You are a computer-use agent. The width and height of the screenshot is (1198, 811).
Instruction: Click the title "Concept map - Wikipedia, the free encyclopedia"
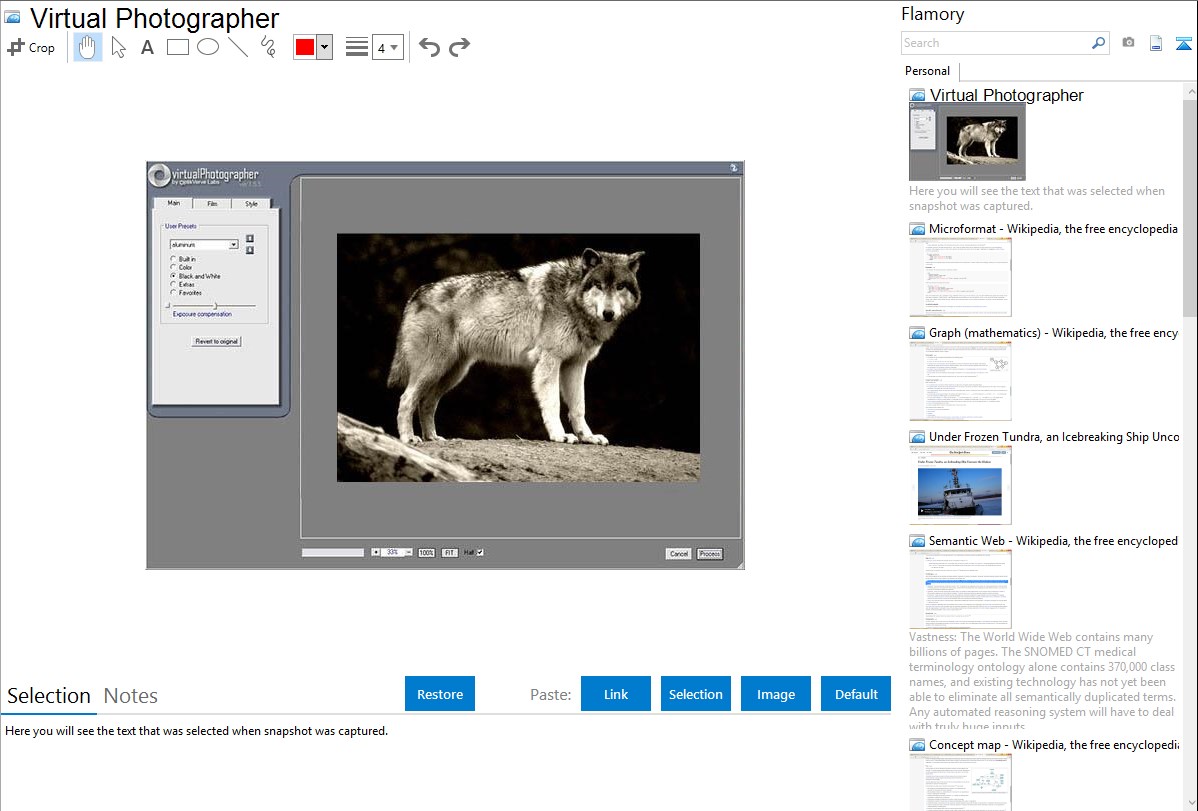tap(1054, 745)
